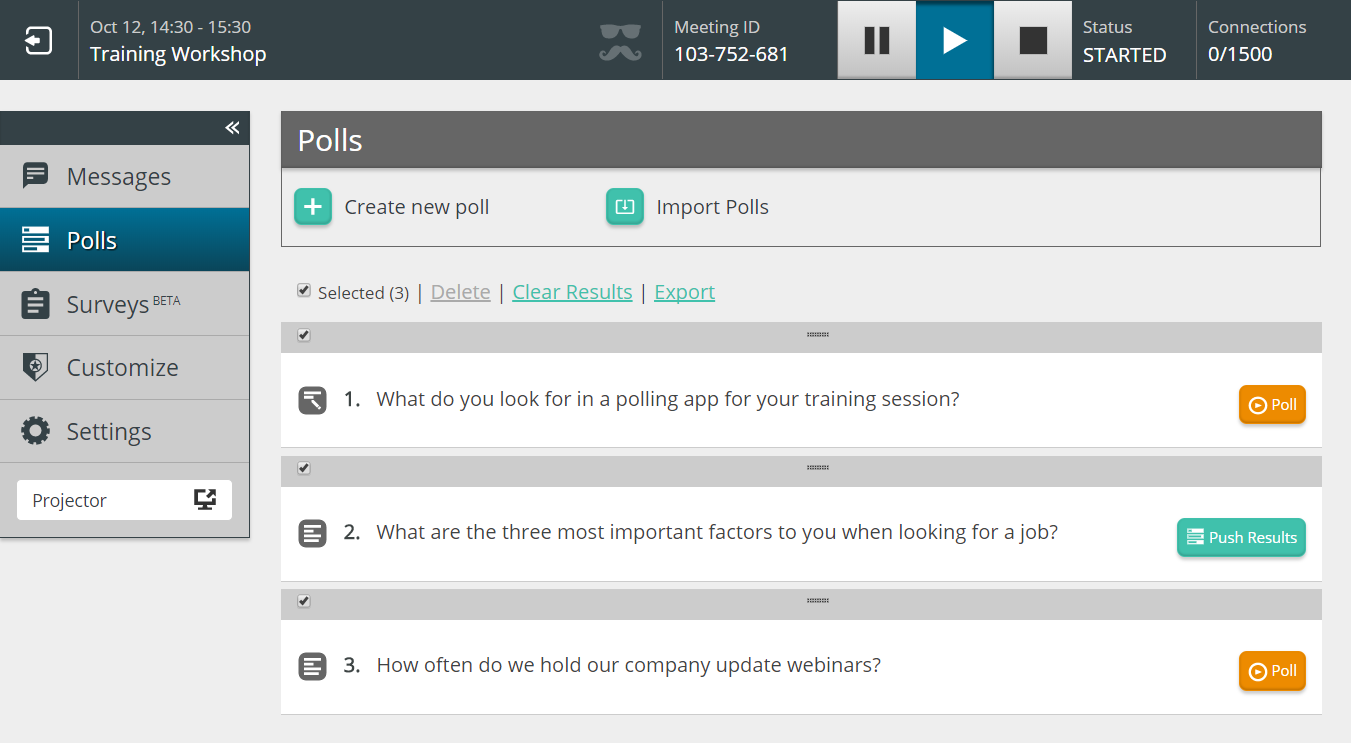The height and width of the screenshot is (743, 1351).
Task: Click the green plus icon to create new poll
Action: [313, 207]
